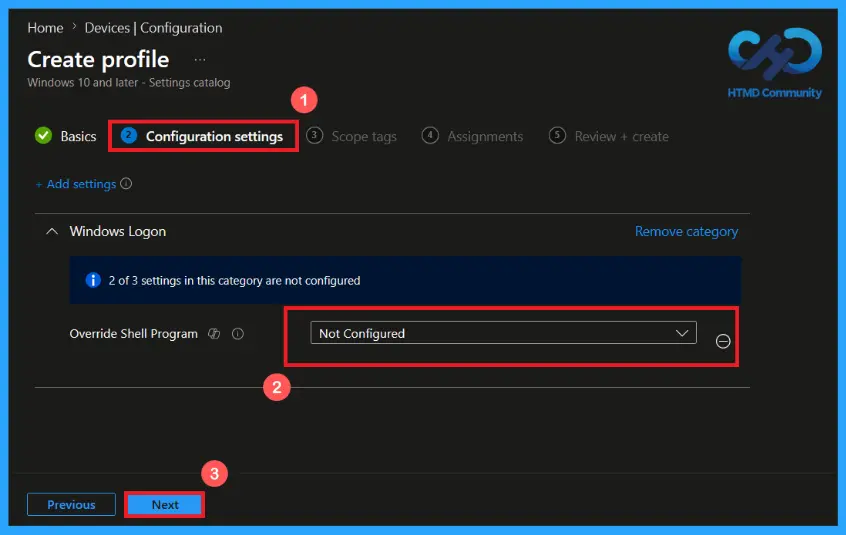
Task: Click the Devices | Configuration breadcrumb
Action: click(153, 28)
